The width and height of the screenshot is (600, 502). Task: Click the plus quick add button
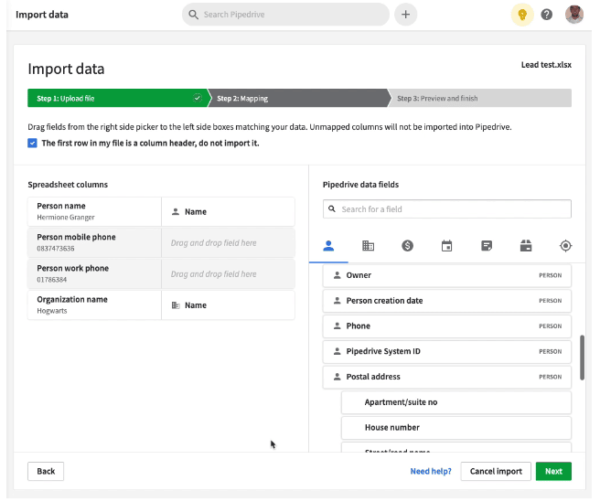click(x=406, y=15)
